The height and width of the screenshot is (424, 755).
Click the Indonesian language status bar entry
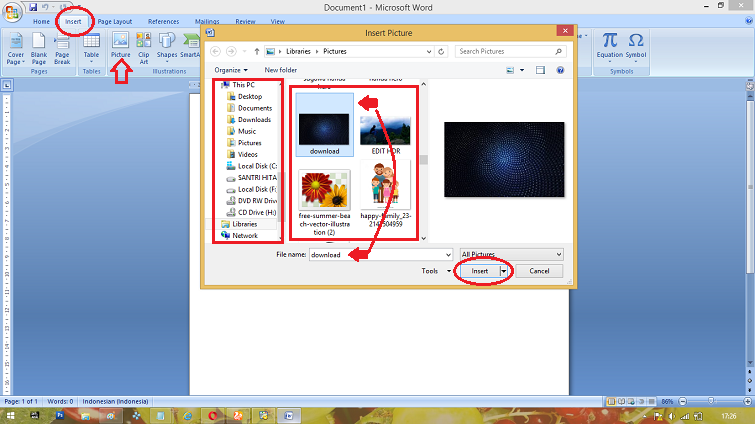115,401
